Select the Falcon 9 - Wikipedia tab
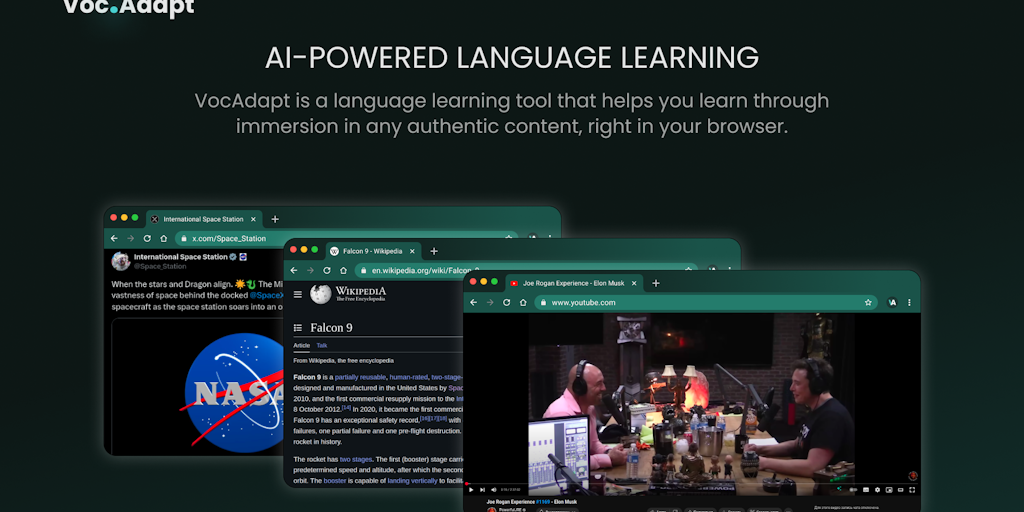Image resolution: width=1024 pixels, height=512 pixels. [373, 251]
